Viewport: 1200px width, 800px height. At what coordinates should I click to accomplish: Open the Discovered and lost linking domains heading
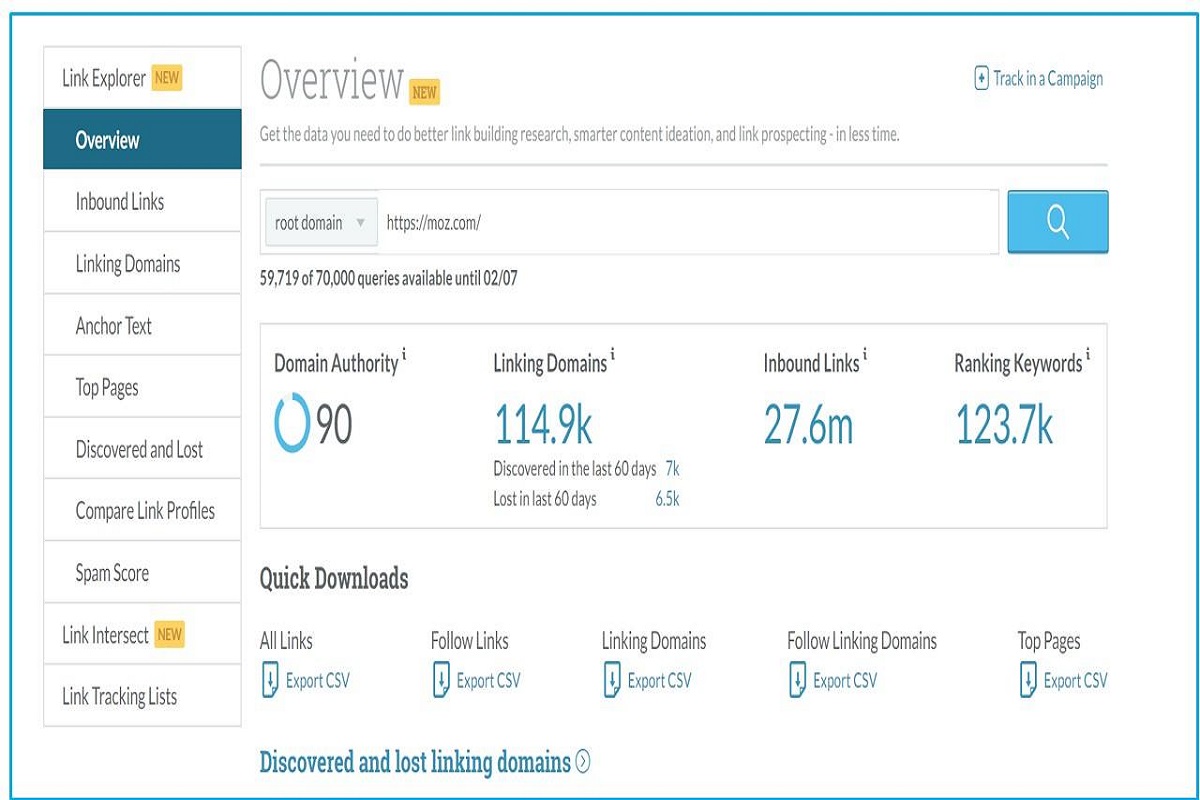tap(415, 762)
